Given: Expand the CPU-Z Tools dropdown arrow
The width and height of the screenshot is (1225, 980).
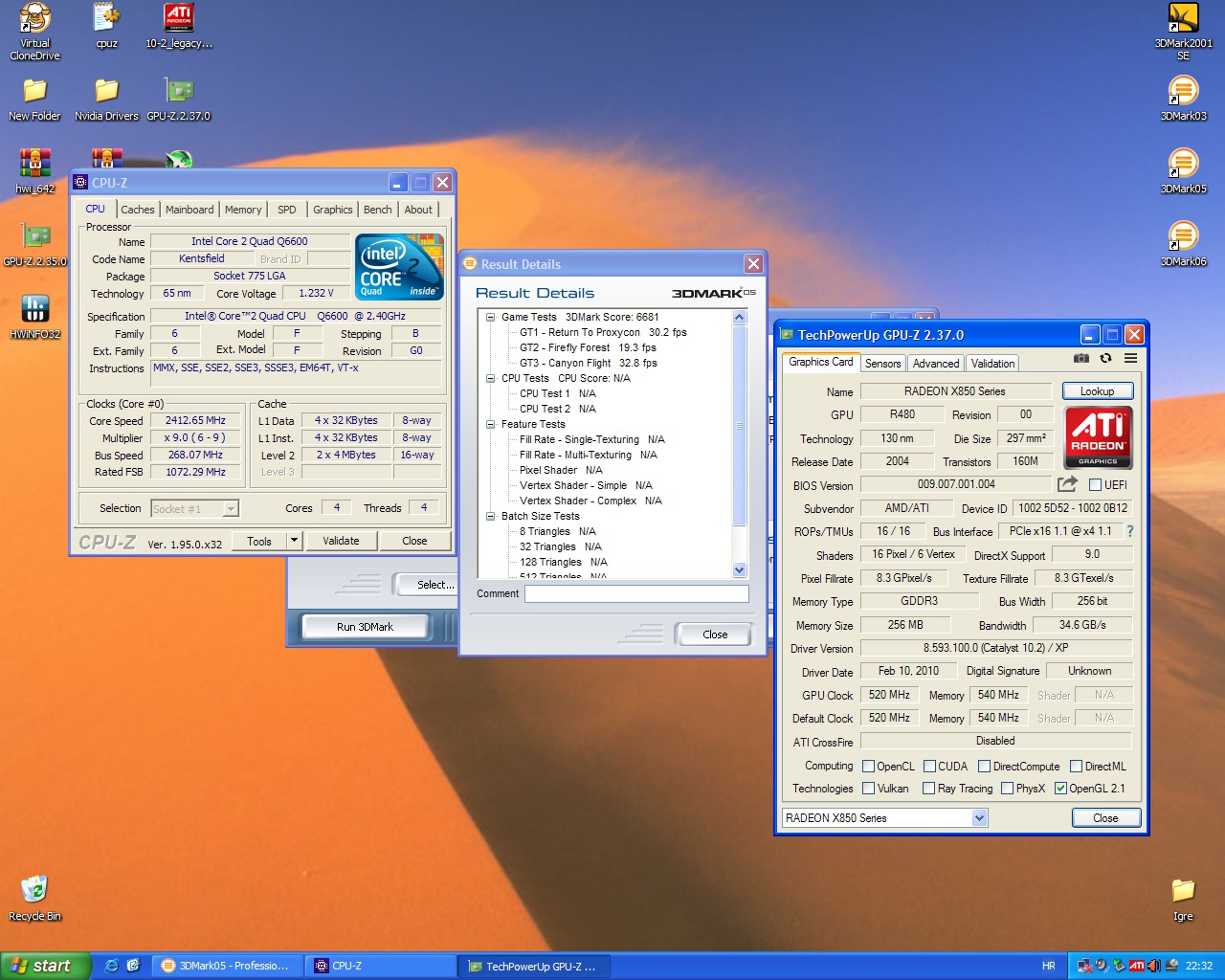Looking at the screenshot, I should 294,541.
